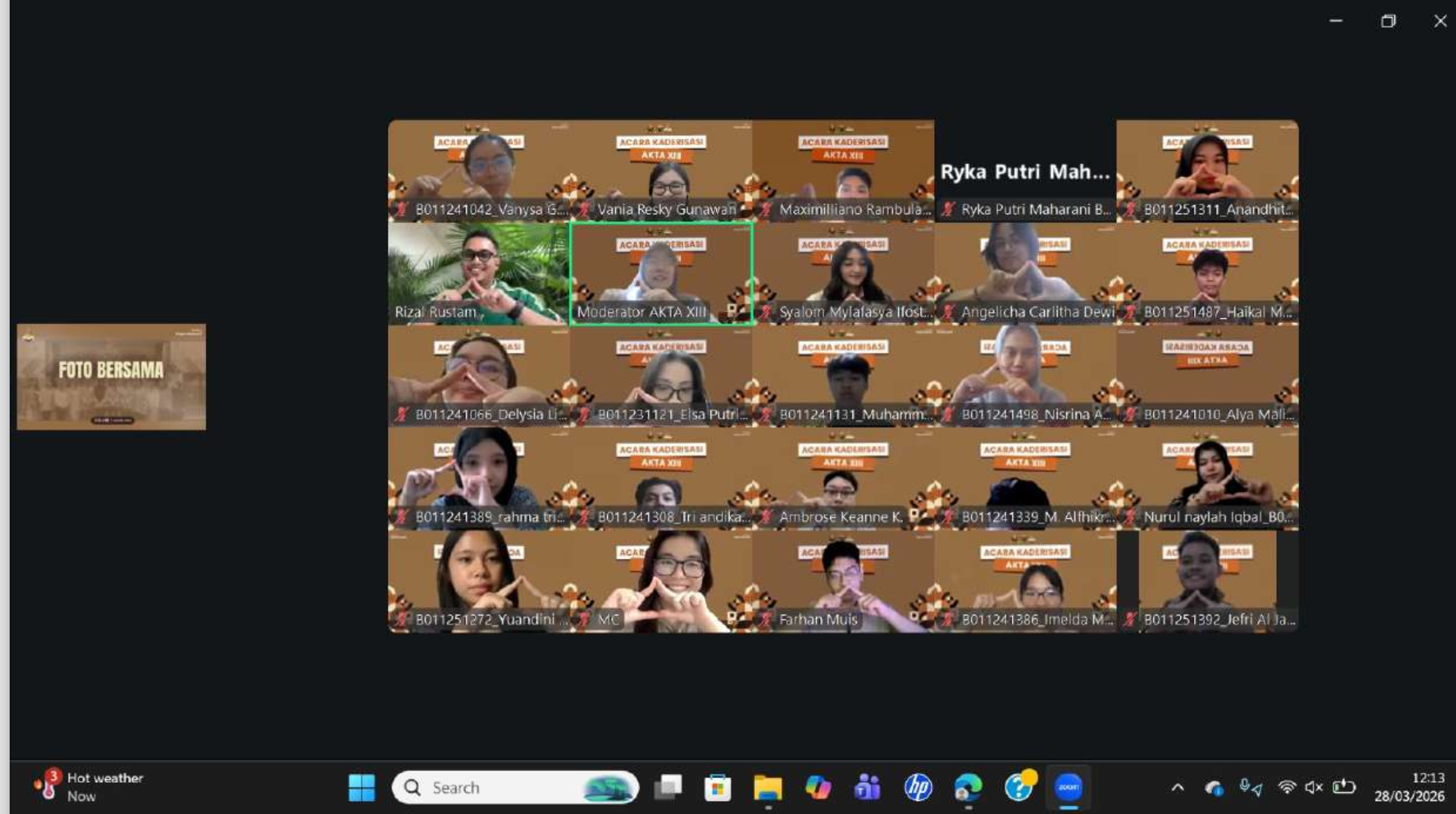Open File Explorer folder icon
The height and width of the screenshot is (814, 1456).
point(767,787)
